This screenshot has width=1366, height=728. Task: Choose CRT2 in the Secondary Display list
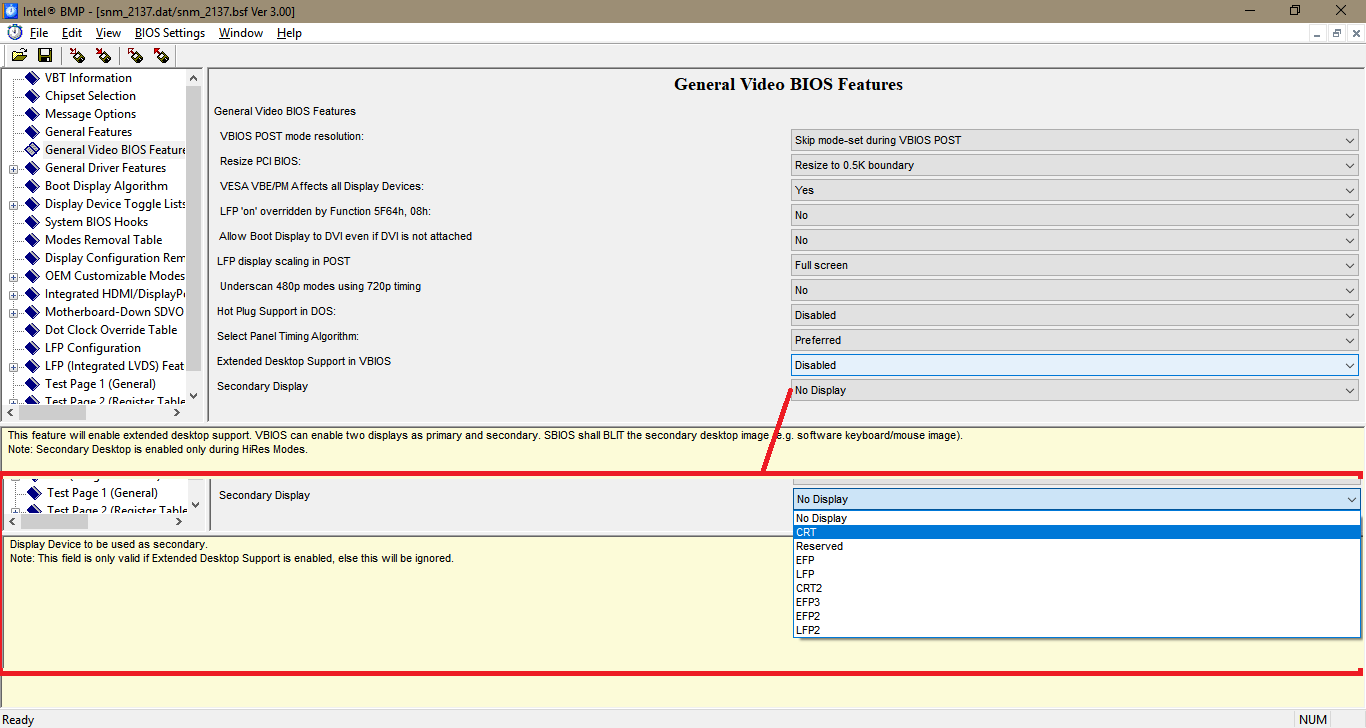(x=1077, y=588)
